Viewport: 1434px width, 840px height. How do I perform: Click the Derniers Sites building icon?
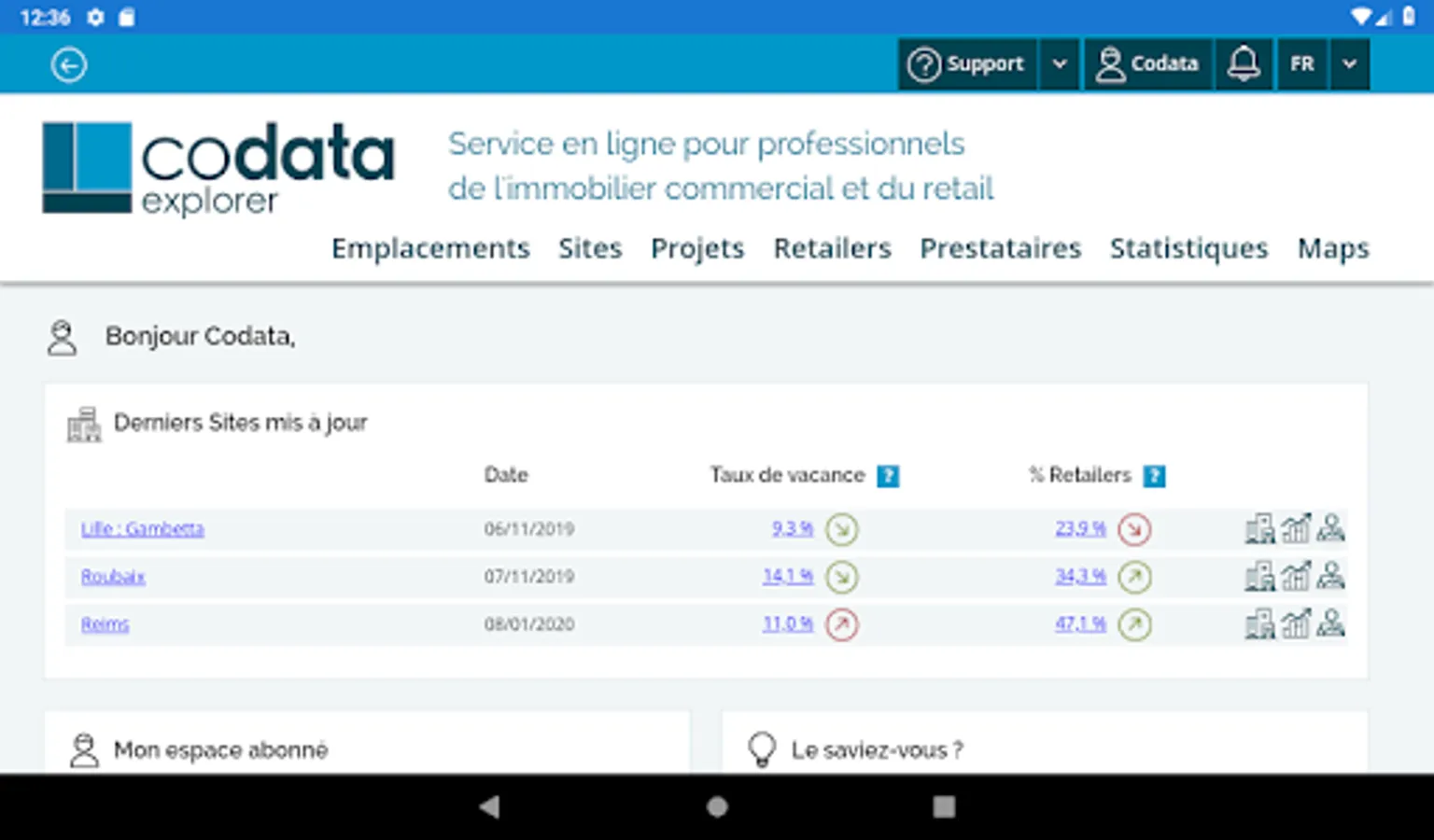pos(84,425)
